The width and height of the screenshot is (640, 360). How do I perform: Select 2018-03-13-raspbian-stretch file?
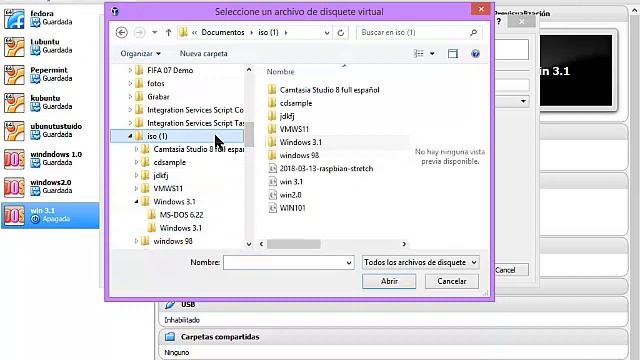pos(326,169)
